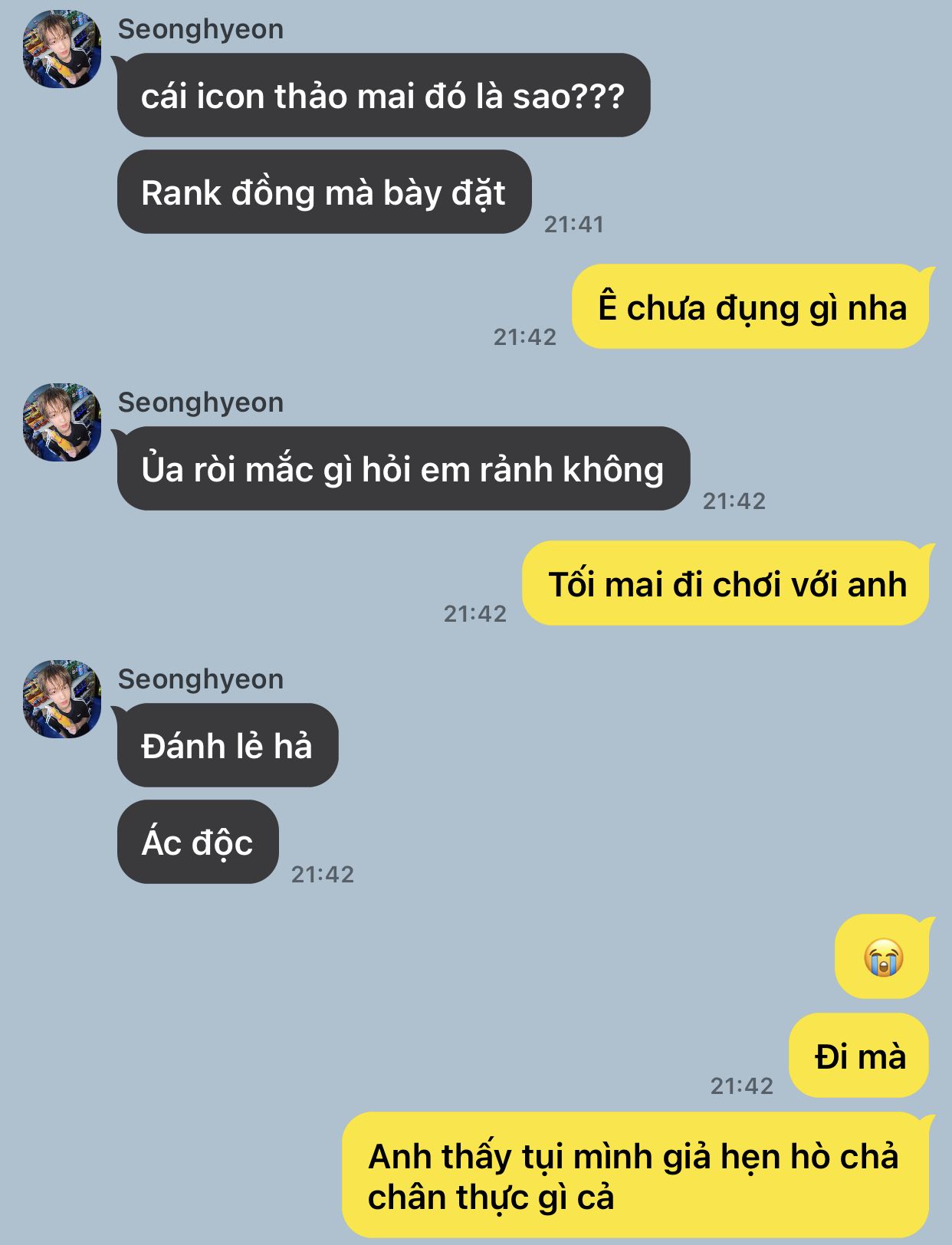Tap timestamp beside 'Ê chưa đụng gì nha'

tap(525, 337)
